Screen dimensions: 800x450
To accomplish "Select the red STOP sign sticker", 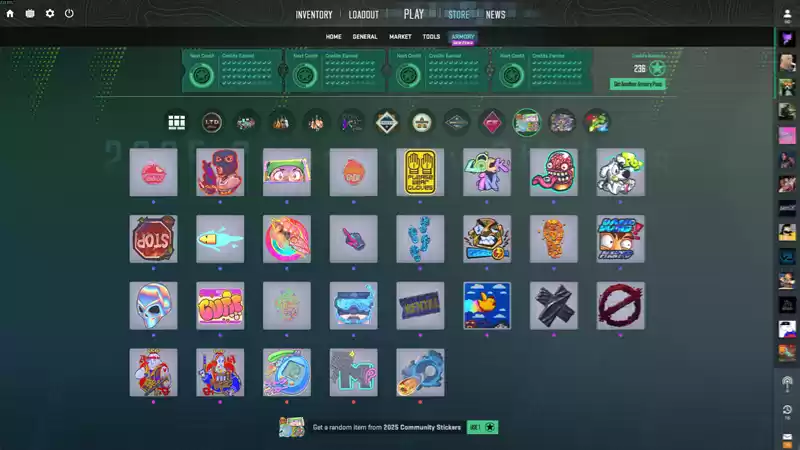I will 153,239.
